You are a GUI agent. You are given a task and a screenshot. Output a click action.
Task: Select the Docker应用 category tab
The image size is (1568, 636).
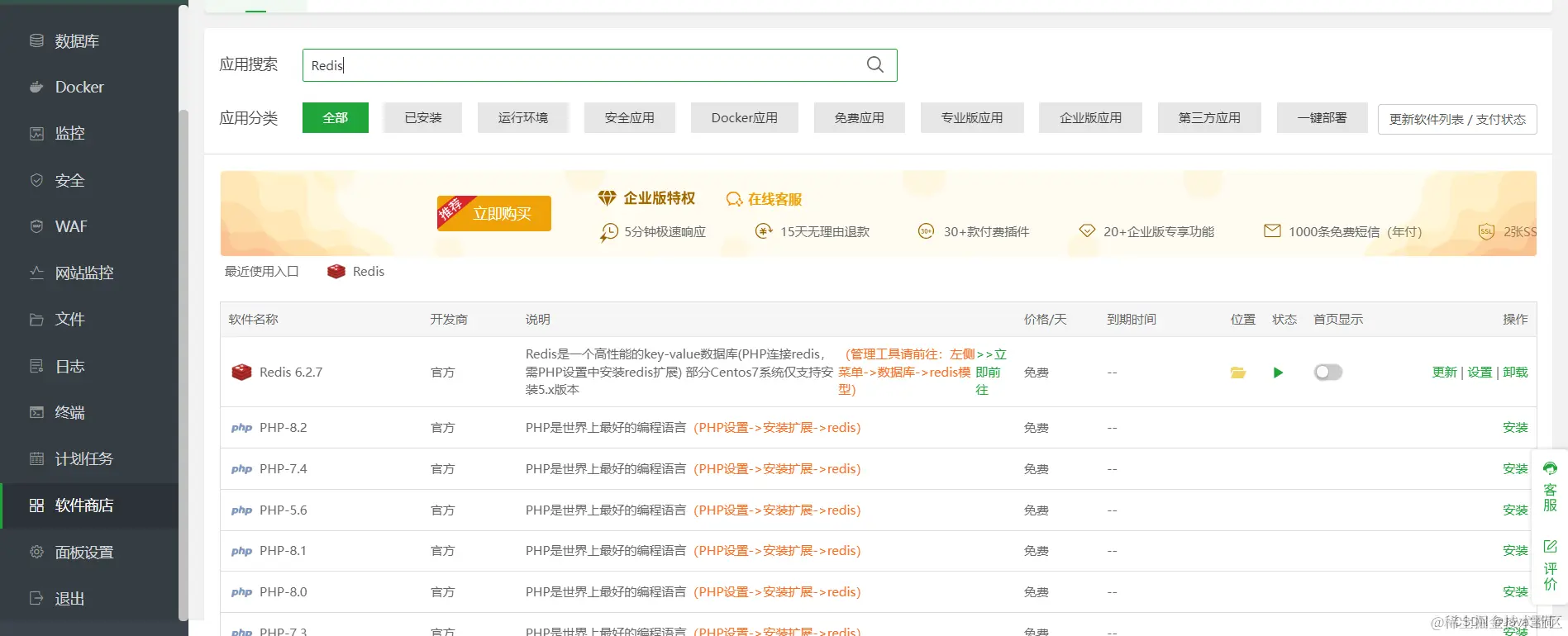point(745,118)
